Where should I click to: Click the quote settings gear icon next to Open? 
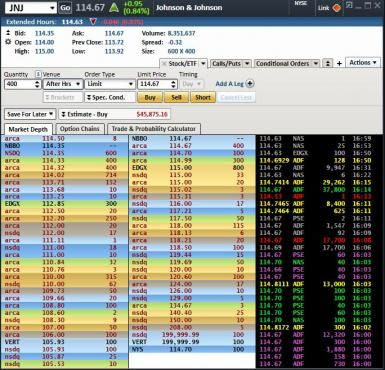(x=8, y=42)
